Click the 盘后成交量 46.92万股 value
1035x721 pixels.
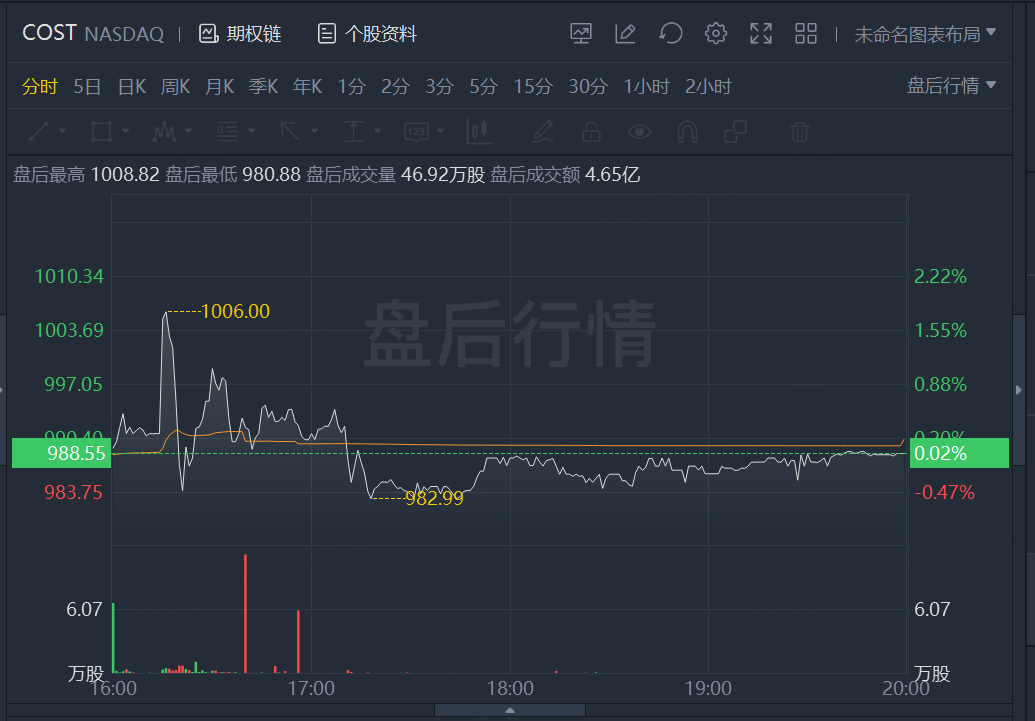(443, 175)
